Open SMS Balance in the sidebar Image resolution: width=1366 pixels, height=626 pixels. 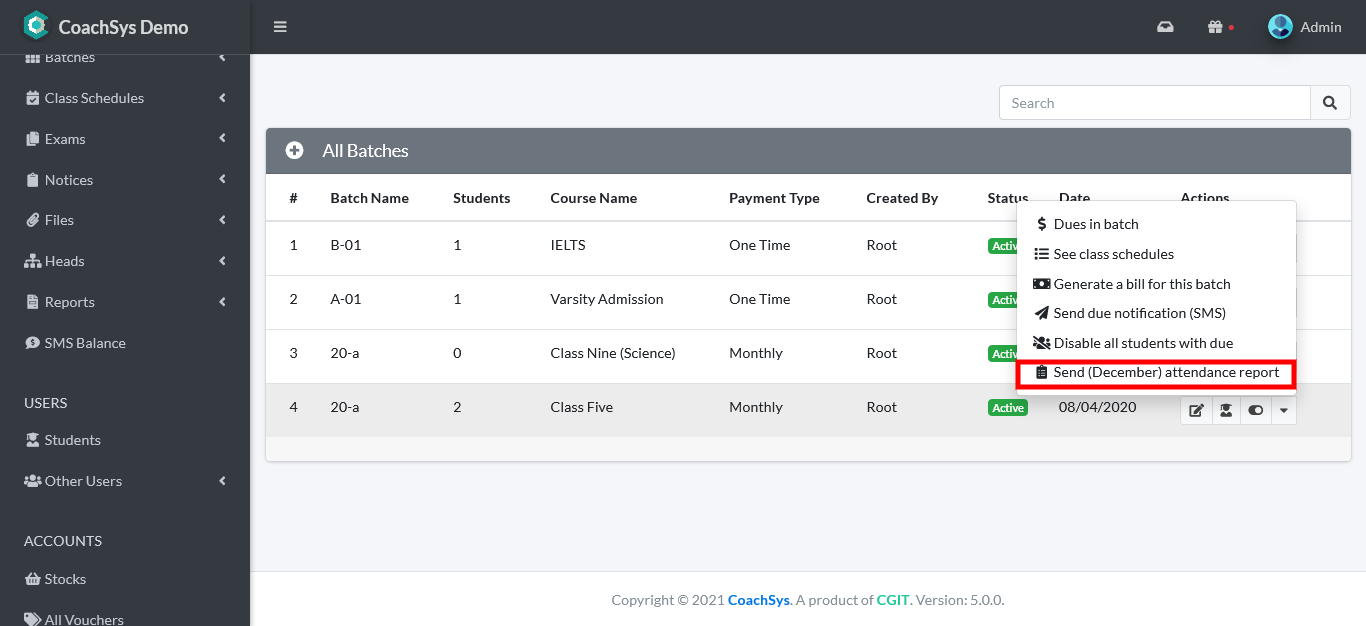[x=85, y=343]
